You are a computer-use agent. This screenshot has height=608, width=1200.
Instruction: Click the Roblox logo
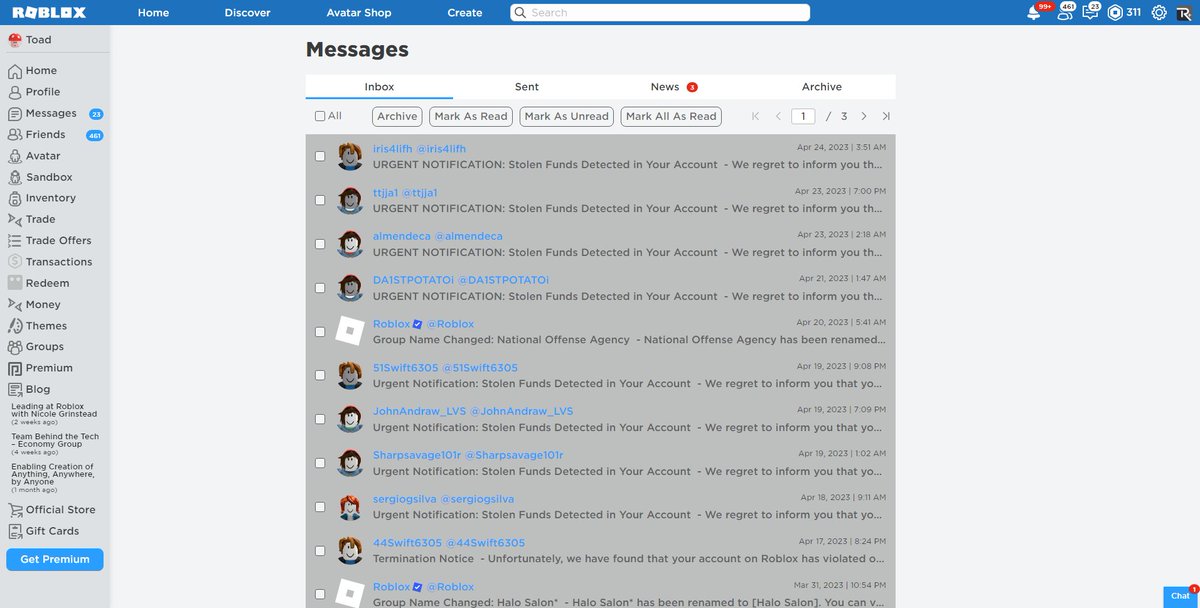(x=48, y=13)
